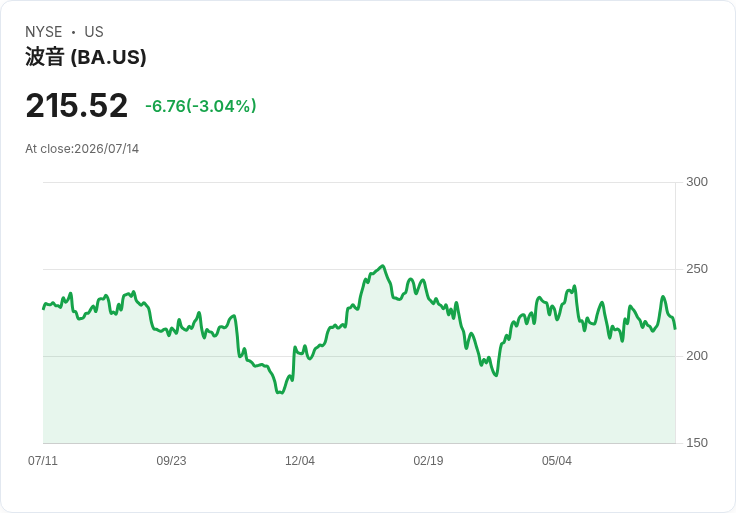Click the NYSE exchange label
Viewport: 736px width, 513px height.
tap(44, 32)
